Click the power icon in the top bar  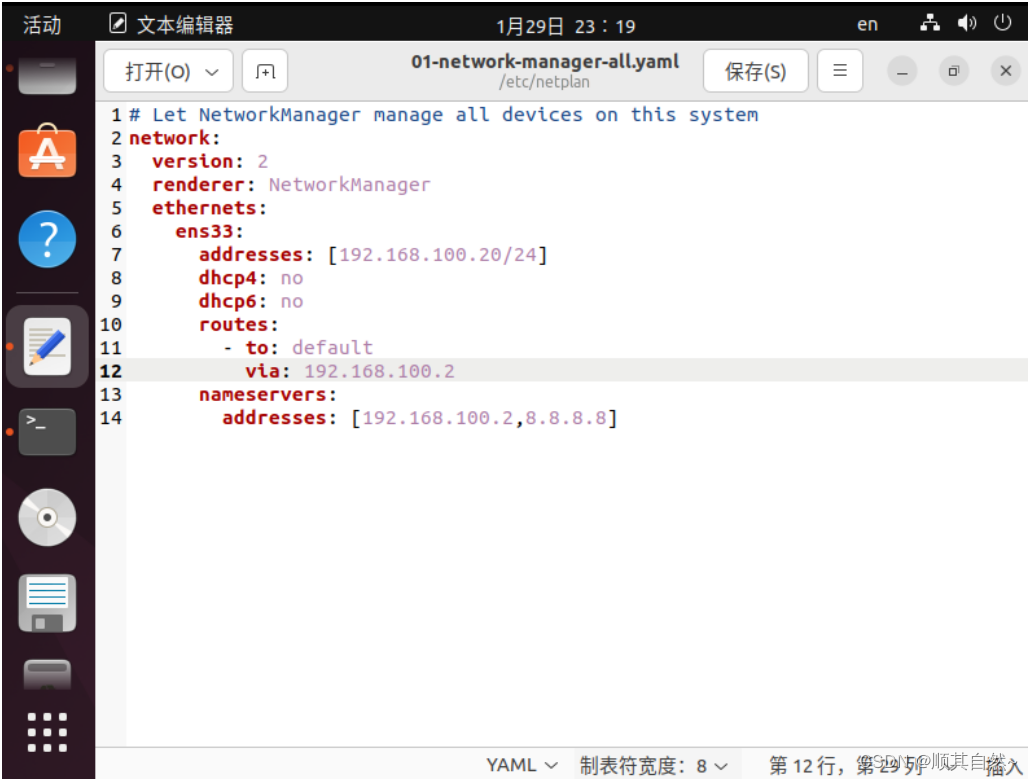click(1001, 22)
